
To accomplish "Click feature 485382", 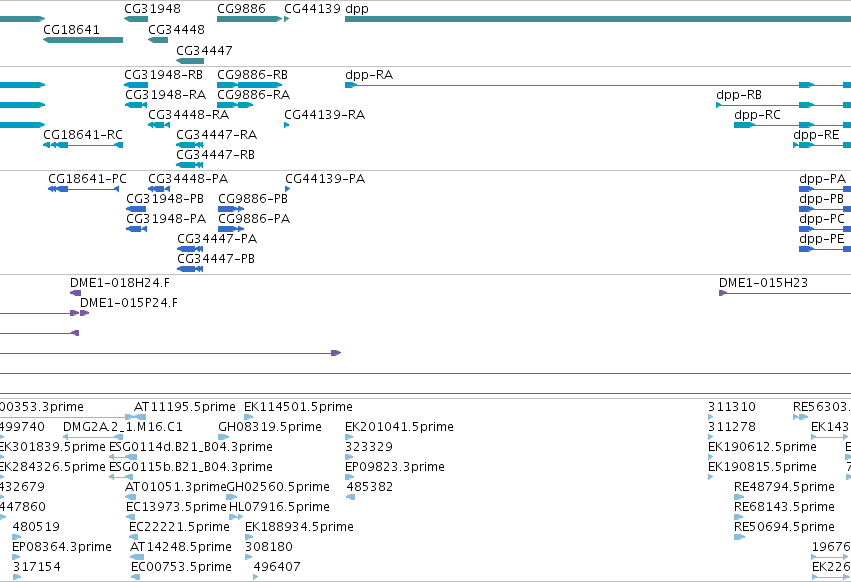I will click(x=370, y=487).
